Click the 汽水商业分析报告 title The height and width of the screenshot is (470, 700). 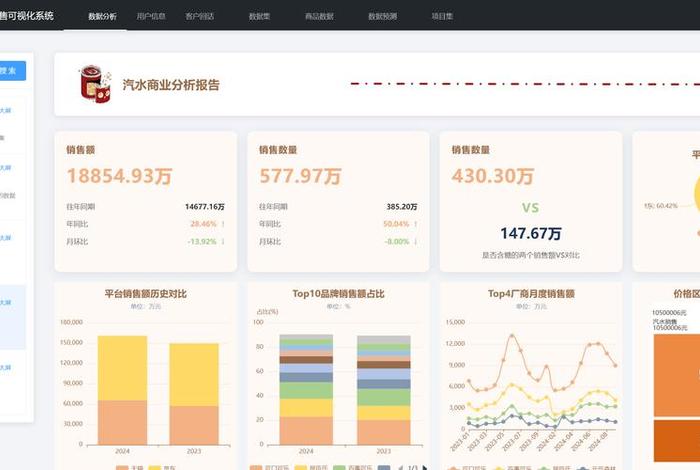click(x=171, y=85)
